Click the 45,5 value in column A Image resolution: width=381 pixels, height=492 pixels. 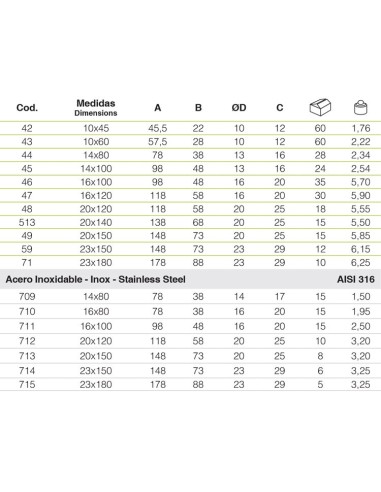pos(158,128)
